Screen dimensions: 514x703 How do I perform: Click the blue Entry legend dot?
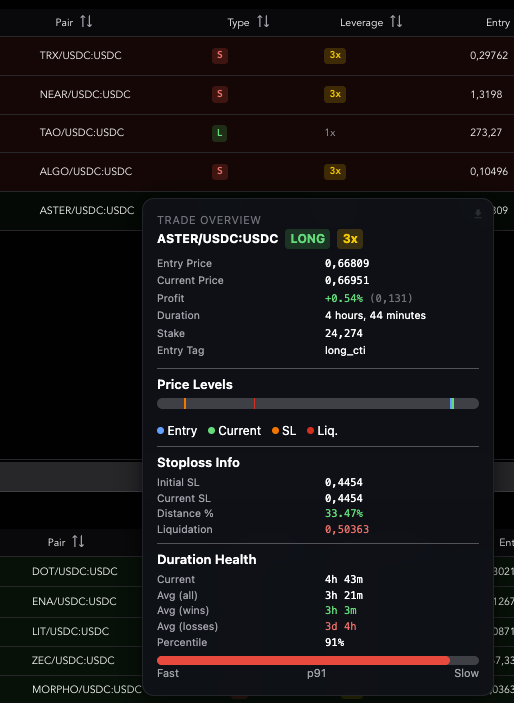click(x=161, y=430)
